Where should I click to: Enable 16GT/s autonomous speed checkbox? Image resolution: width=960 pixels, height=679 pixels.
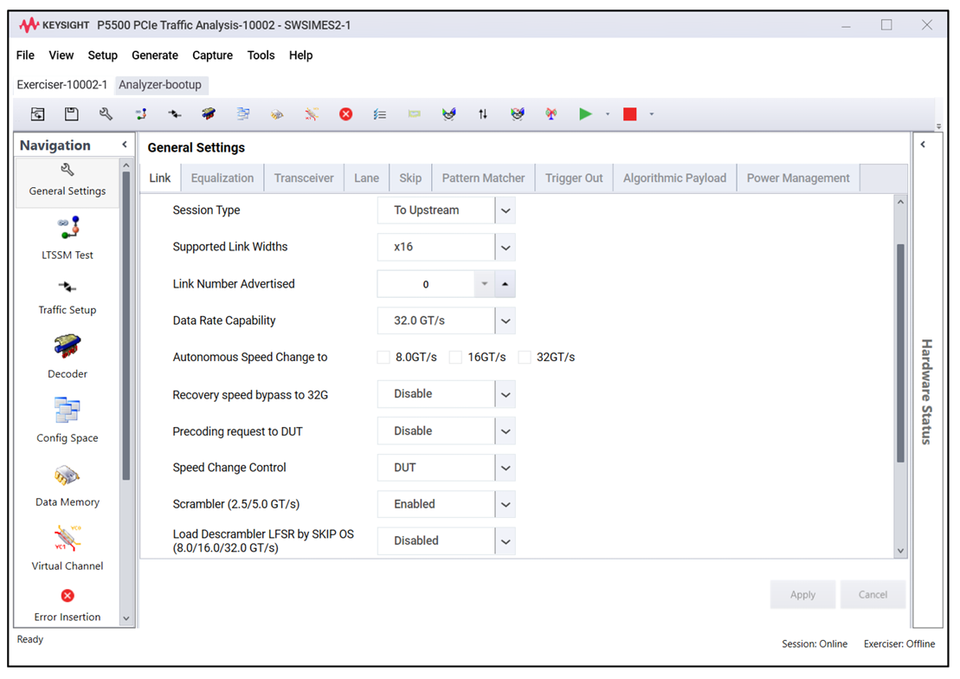(456, 357)
